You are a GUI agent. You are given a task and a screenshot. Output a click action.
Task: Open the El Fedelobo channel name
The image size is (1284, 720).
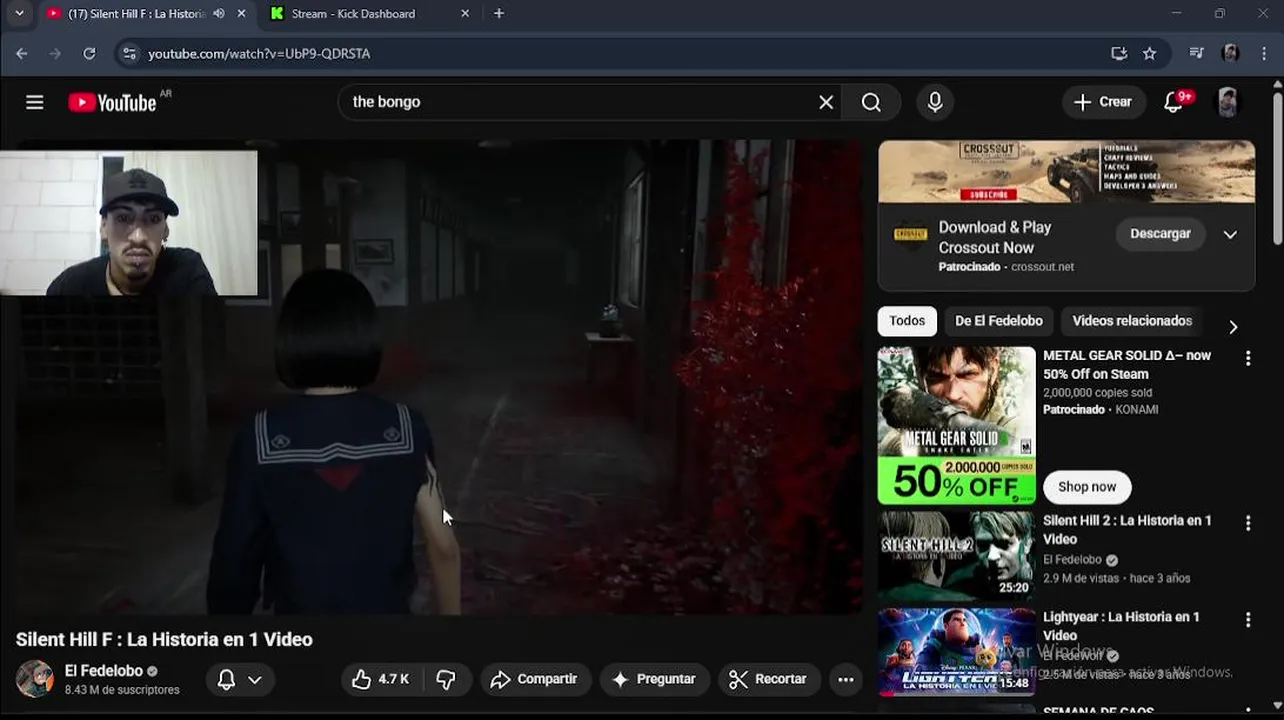[x=104, y=671]
